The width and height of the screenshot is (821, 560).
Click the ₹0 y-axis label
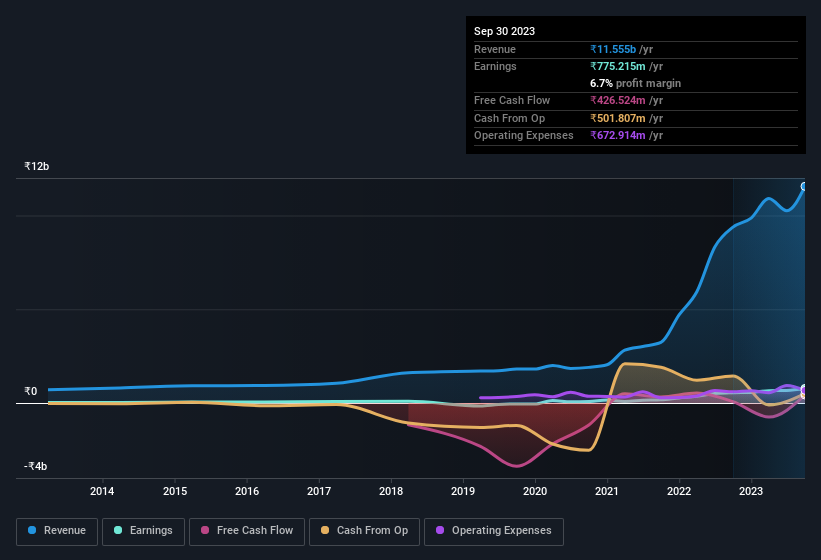[x=31, y=391]
